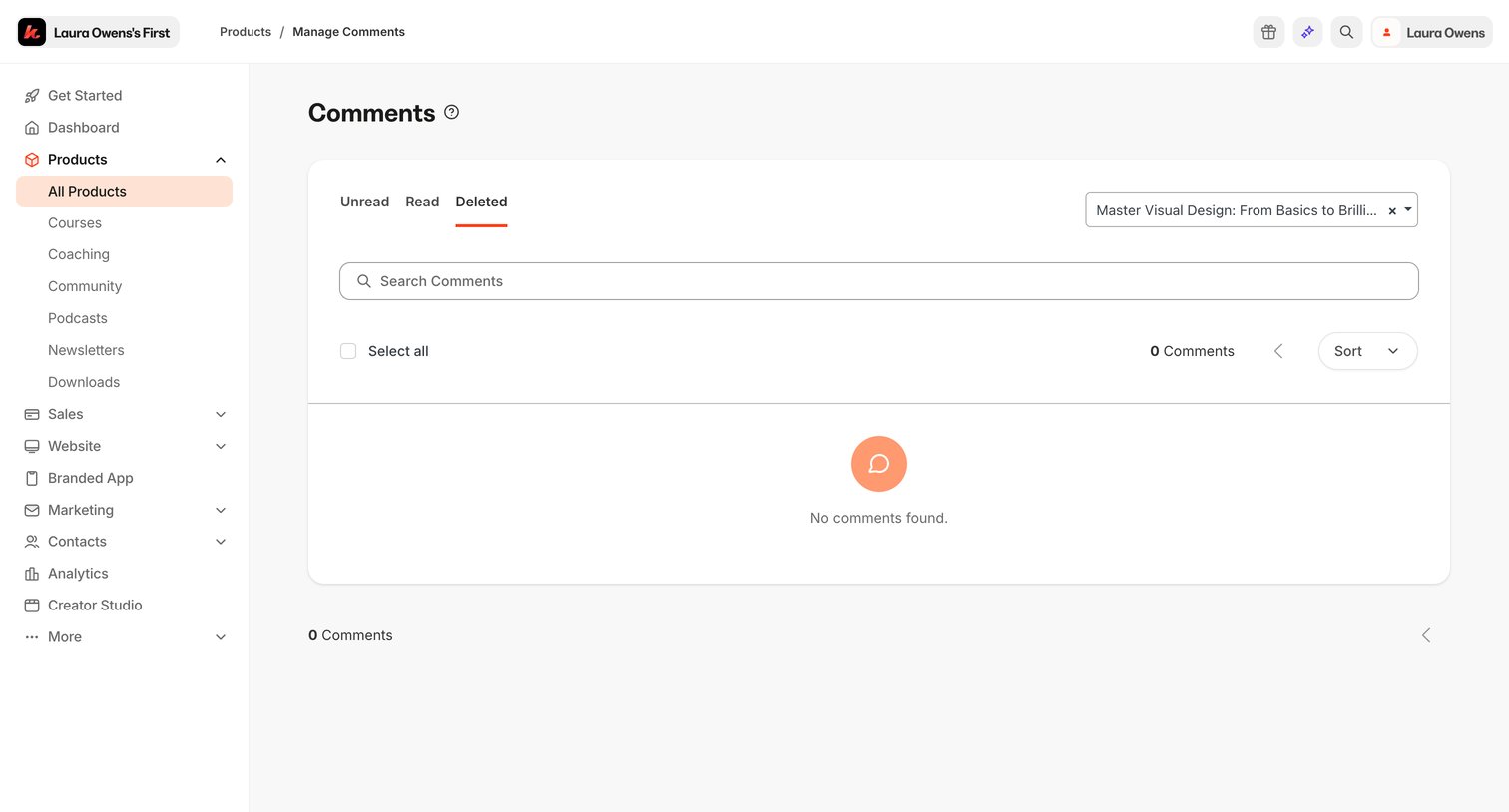Expand the Sales section chevron
This screenshot has width=1509, height=812.
(221, 414)
